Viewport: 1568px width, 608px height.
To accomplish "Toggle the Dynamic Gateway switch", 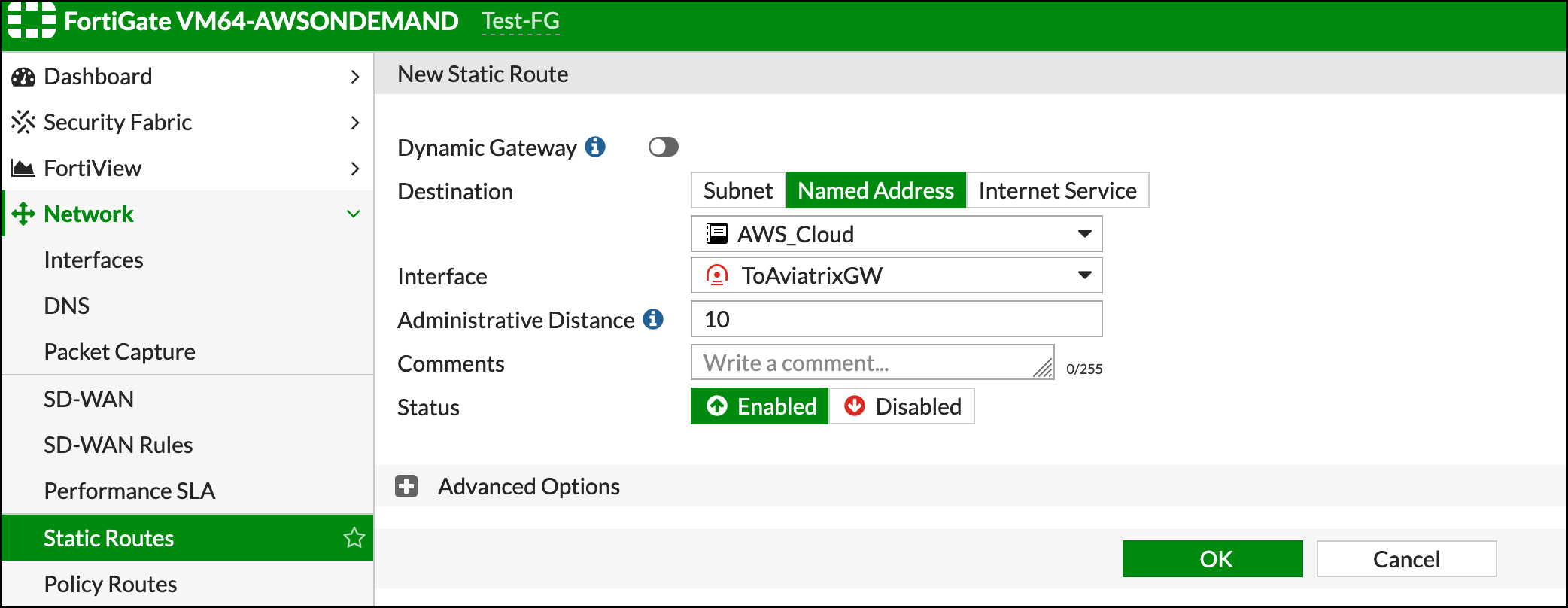I will [x=663, y=147].
